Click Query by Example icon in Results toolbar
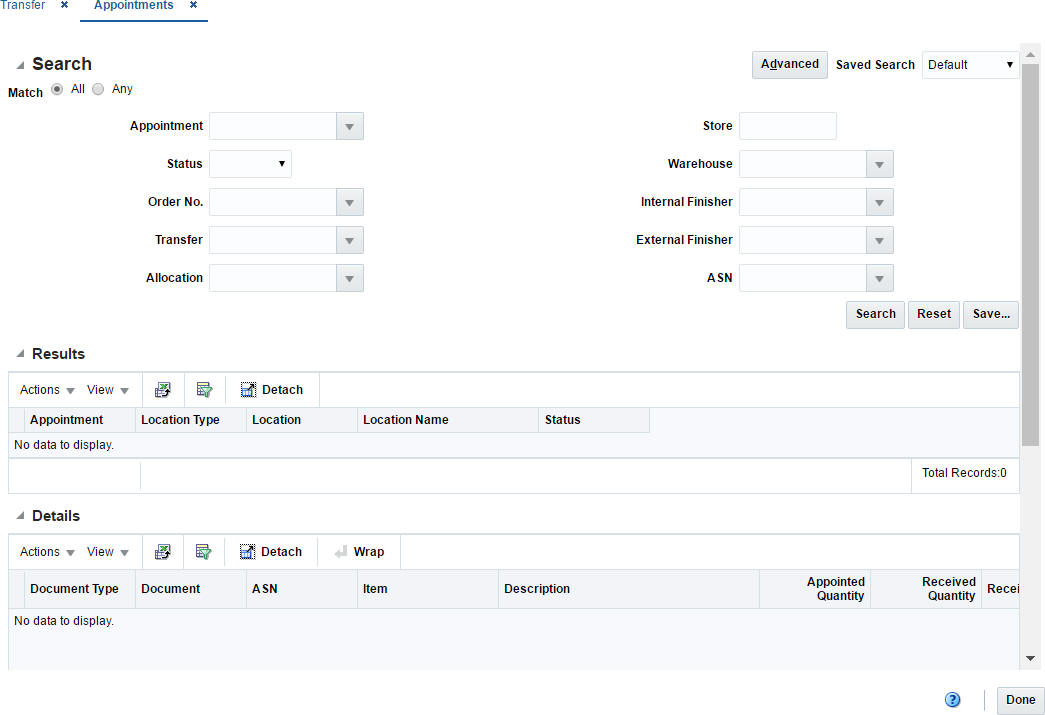This screenshot has width=1045, height=715. pos(205,390)
